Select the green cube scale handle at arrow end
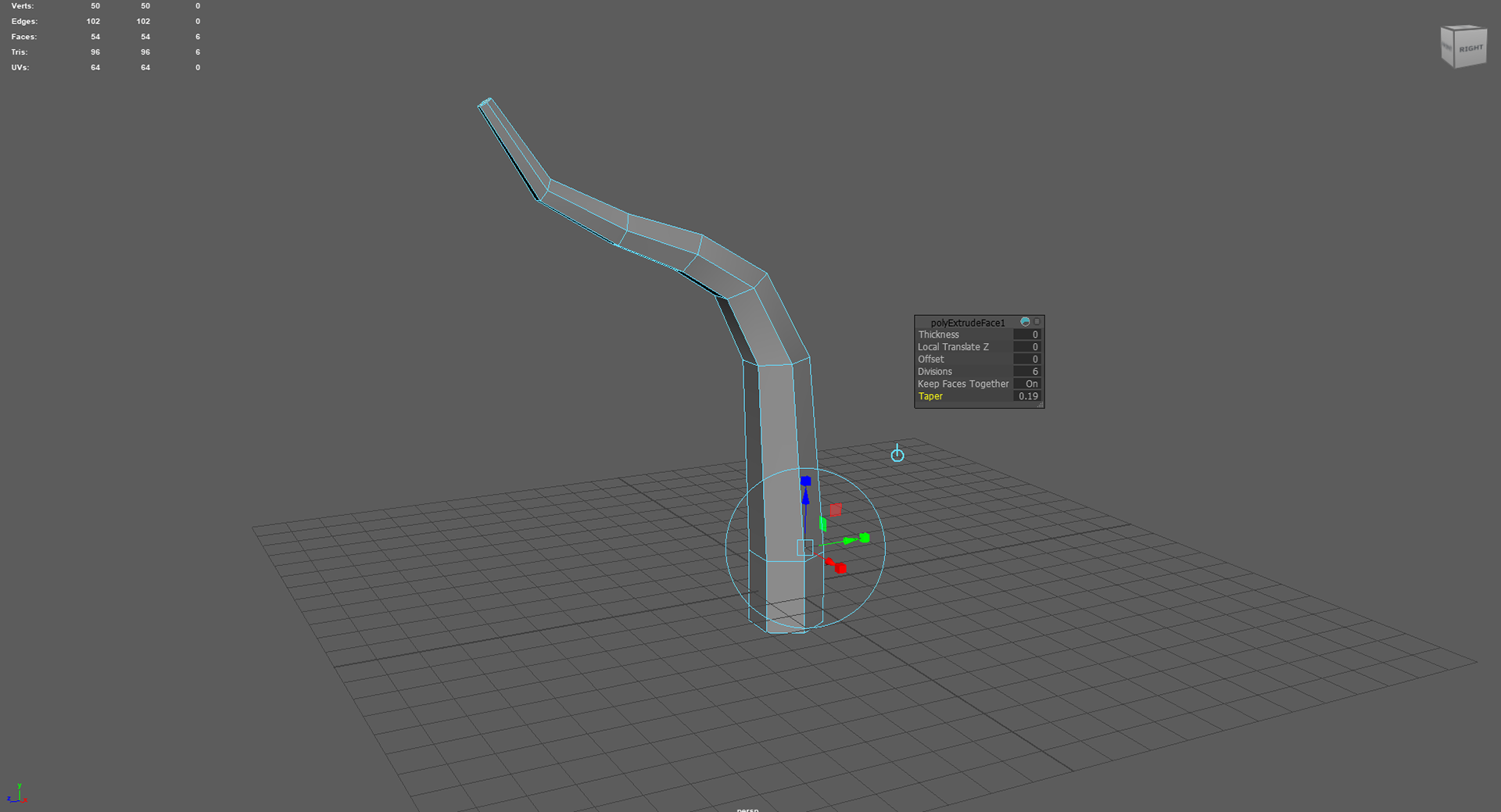The image size is (1501, 812). 865,538
